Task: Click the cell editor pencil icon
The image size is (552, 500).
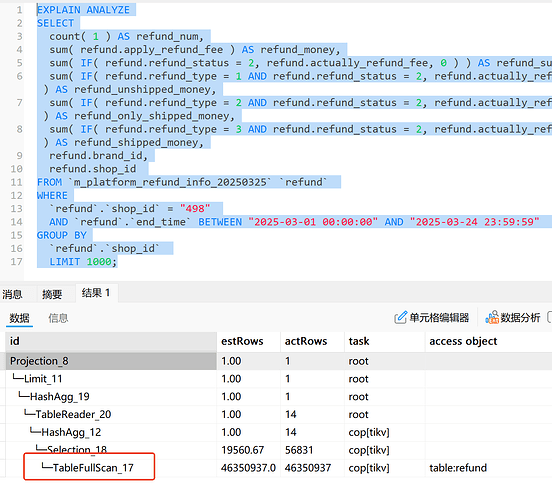Action: (x=400, y=317)
